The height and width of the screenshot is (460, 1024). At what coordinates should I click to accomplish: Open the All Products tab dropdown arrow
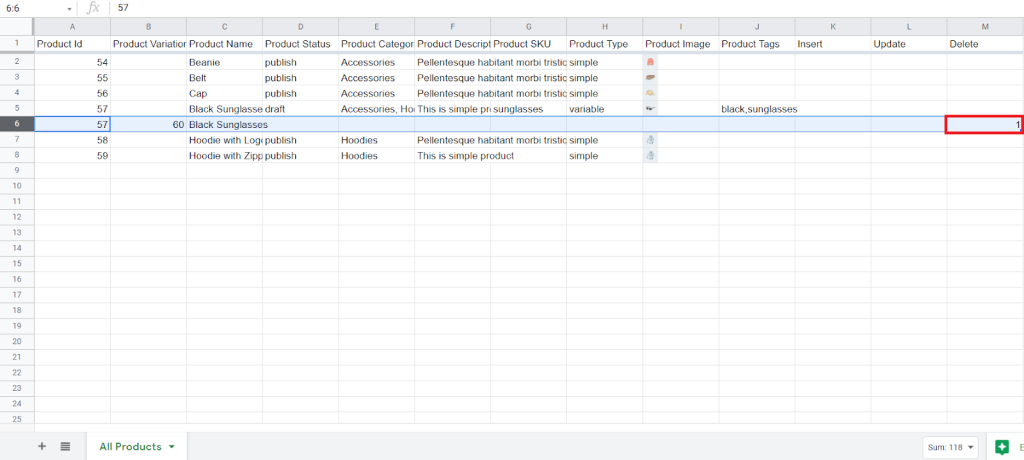coord(172,447)
